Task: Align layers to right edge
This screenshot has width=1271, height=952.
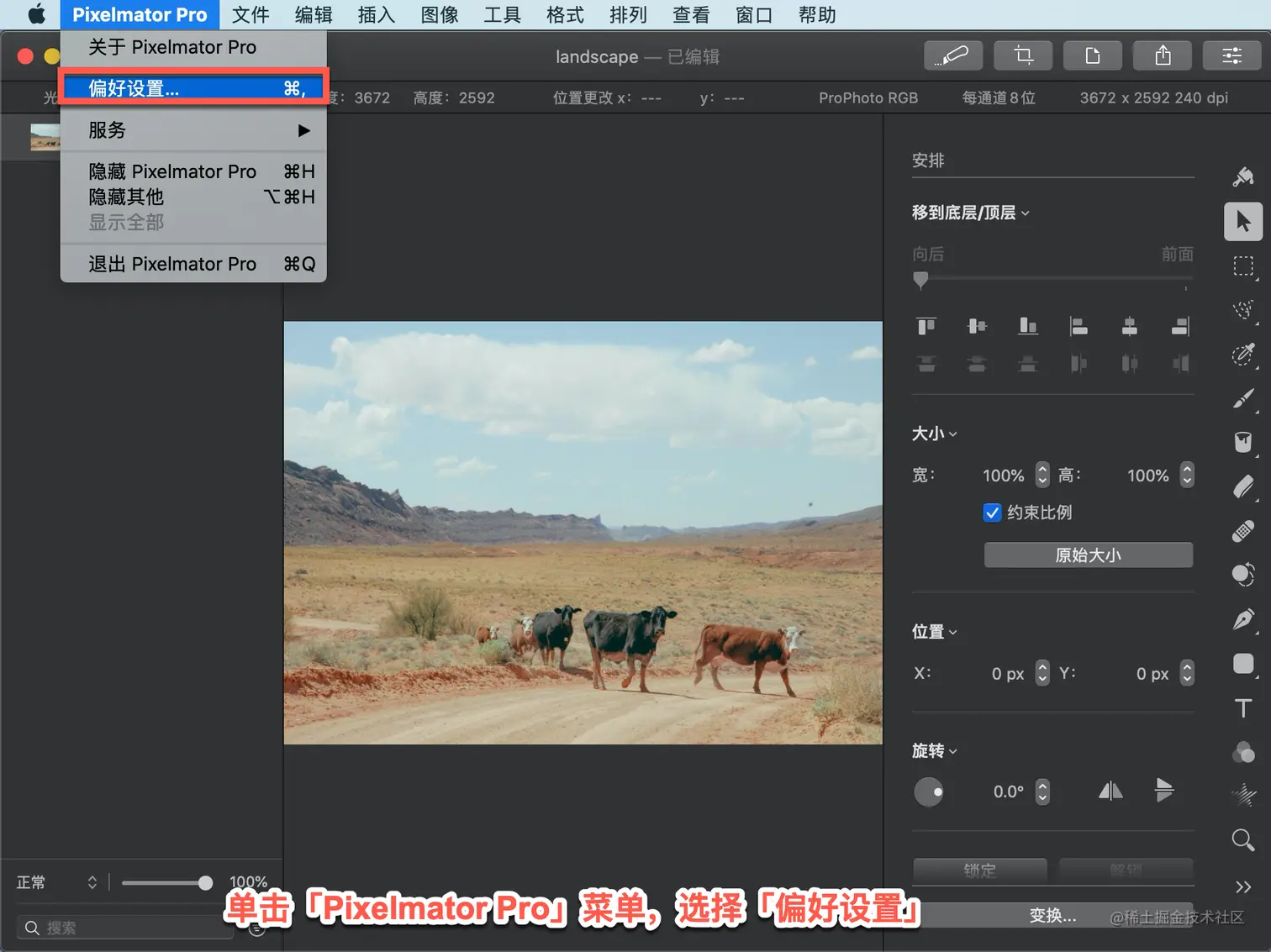Action: coord(1180,326)
